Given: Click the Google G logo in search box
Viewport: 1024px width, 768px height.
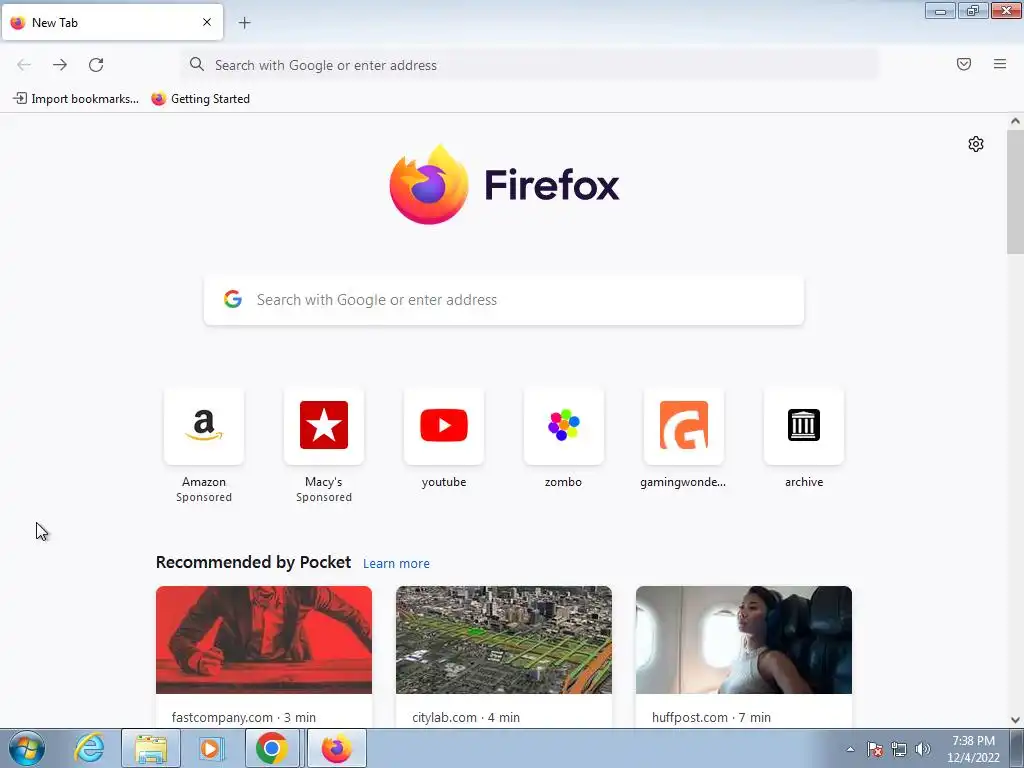Looking at the screenshot, I should point(233,299).
